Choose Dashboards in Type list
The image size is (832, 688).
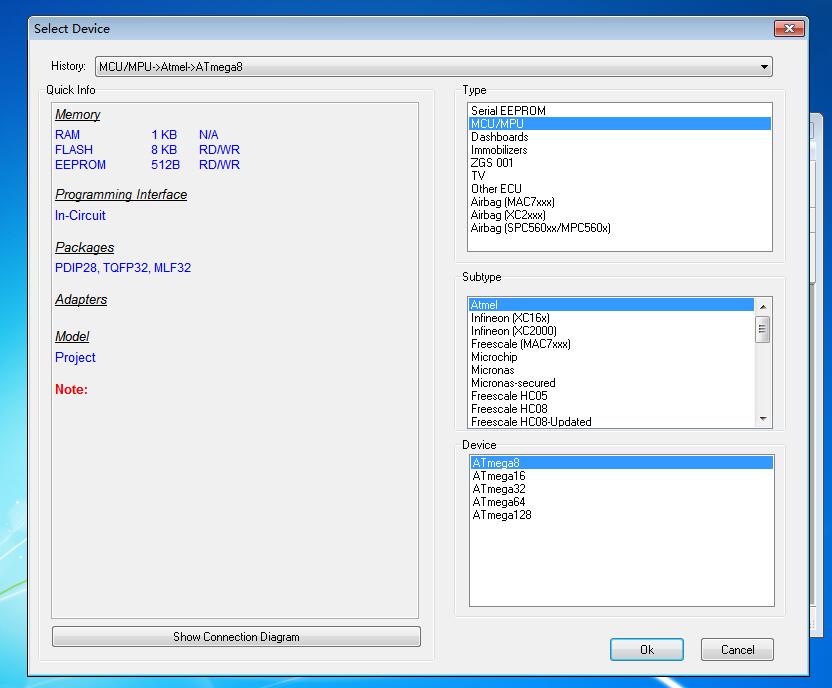tap(619, 137)
